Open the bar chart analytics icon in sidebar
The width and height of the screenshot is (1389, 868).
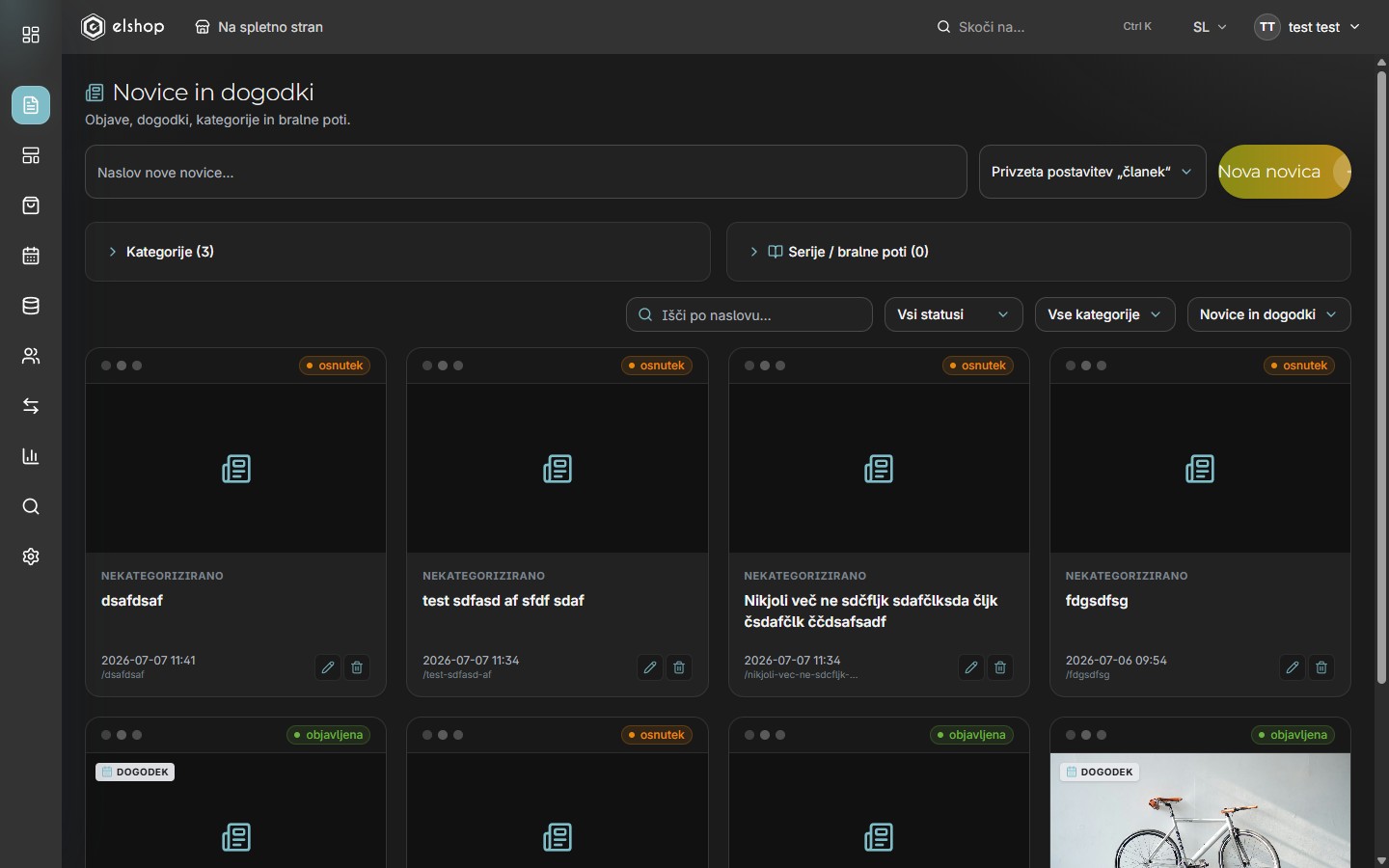pos(31,456)
